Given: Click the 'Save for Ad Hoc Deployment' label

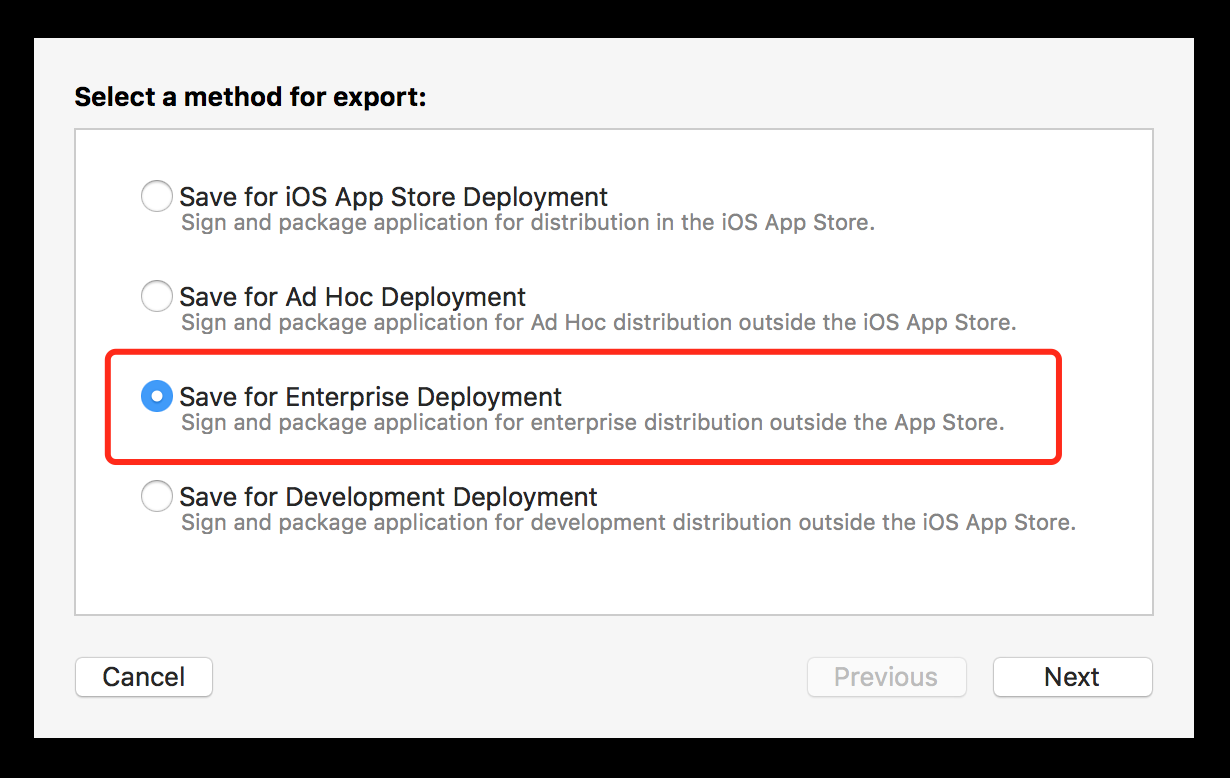Looking at the screenshot, I should (x=352, y=296).
